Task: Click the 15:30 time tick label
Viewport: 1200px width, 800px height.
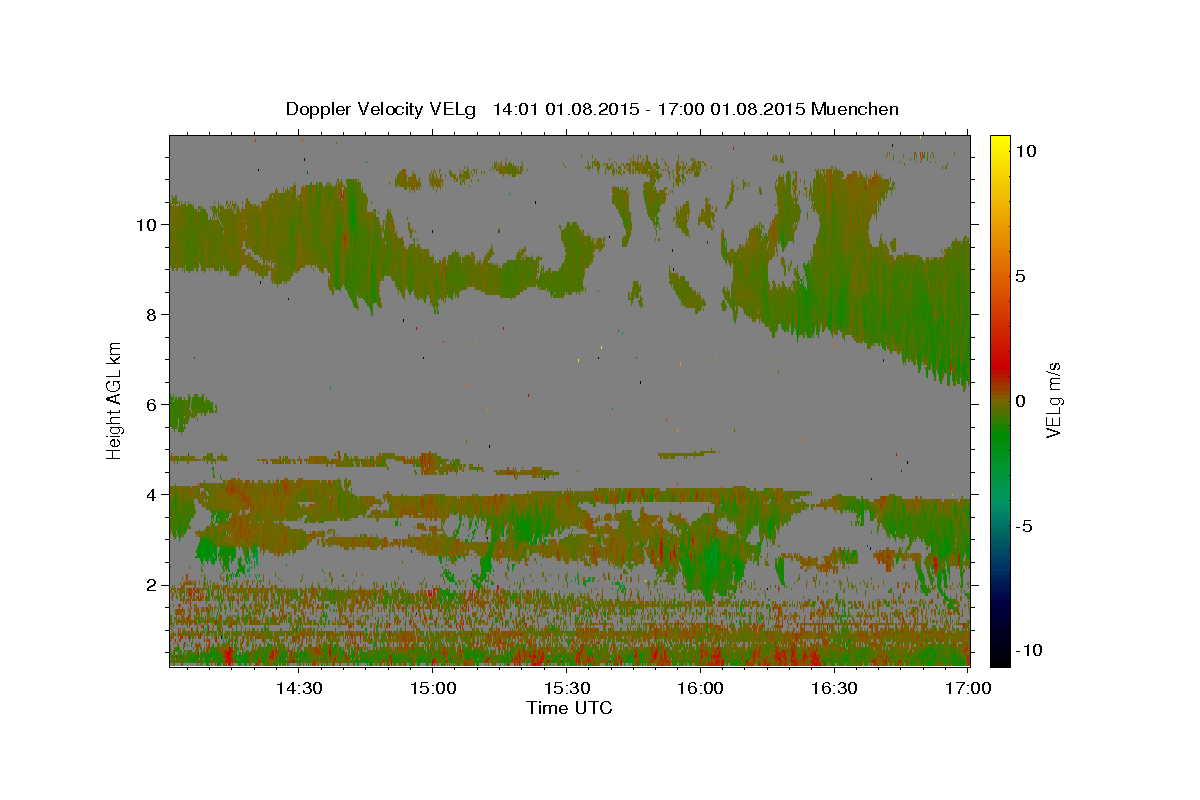Action: pyautogui.click(x=566, y=688)
